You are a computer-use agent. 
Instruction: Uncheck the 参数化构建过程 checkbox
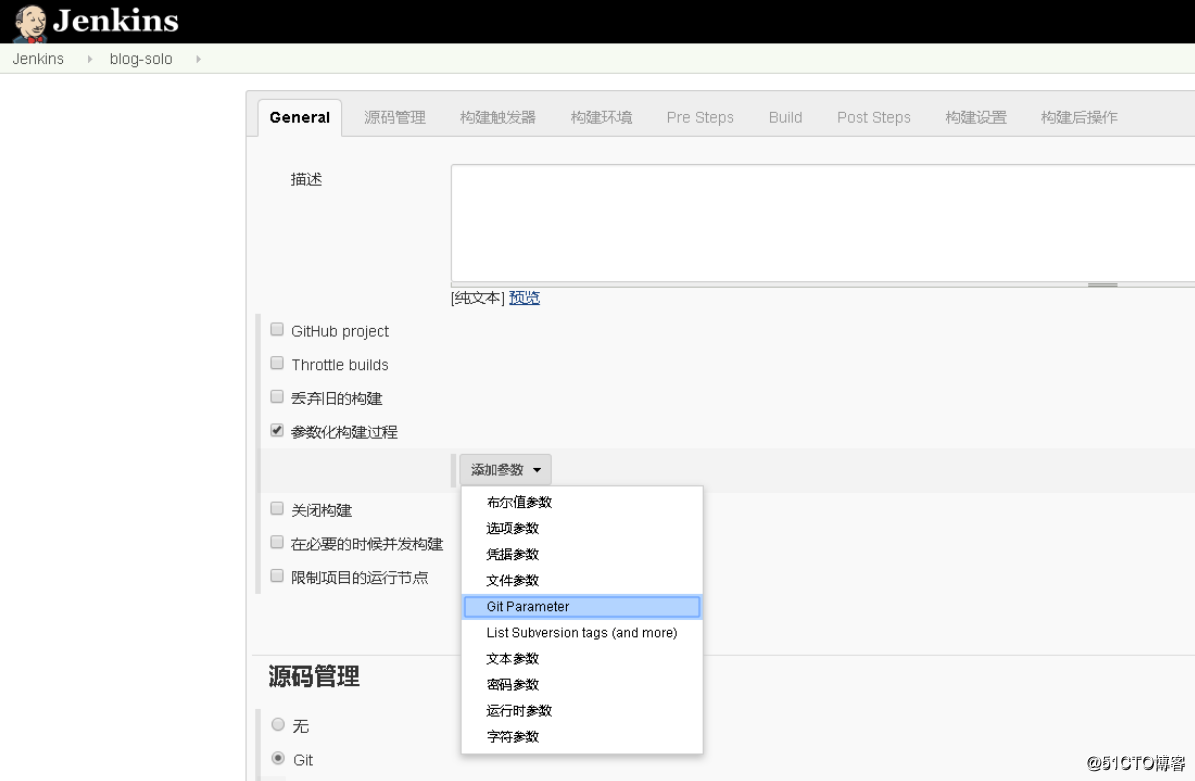click(277, 430)
